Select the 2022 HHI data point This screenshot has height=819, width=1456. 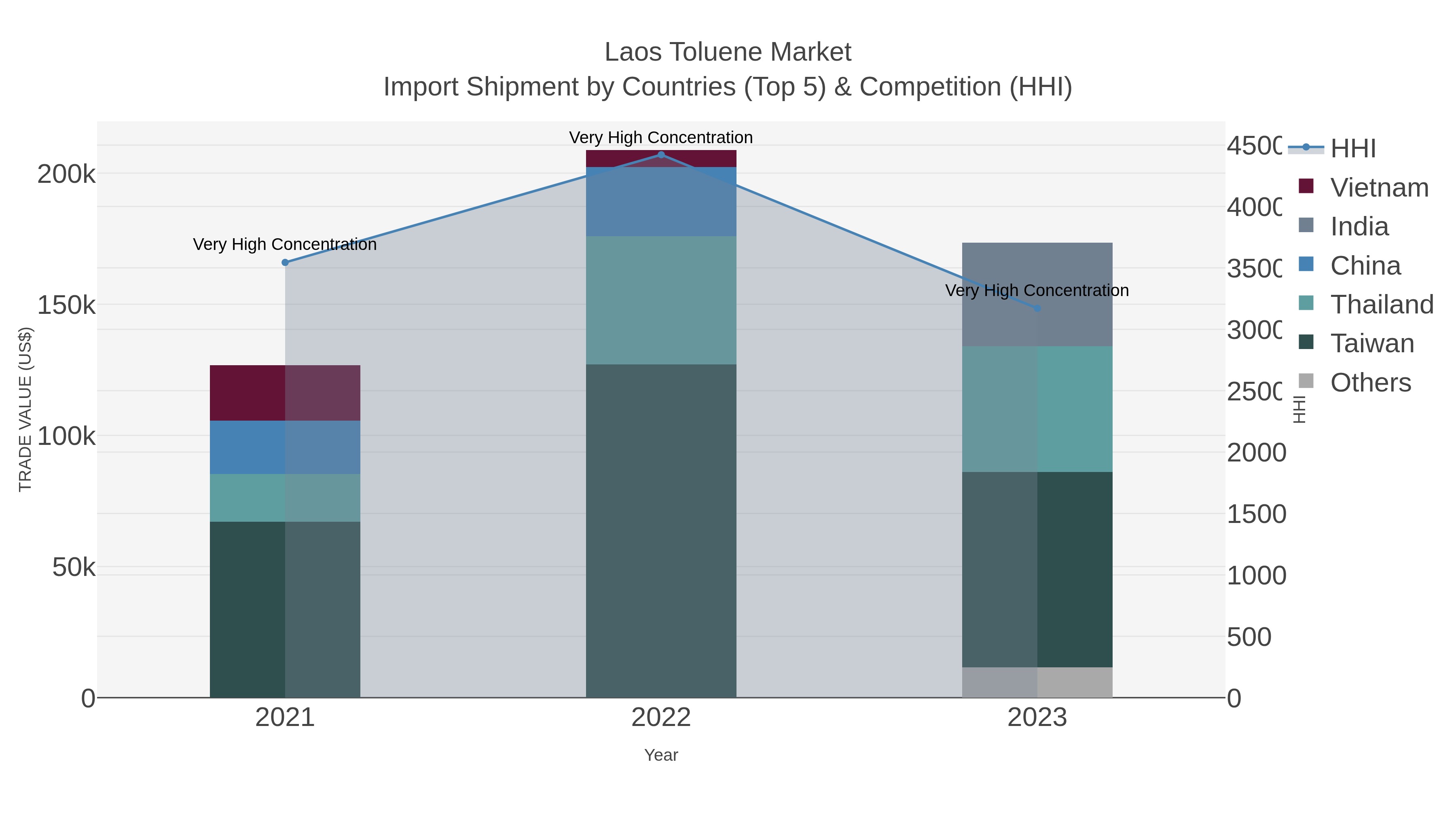[x=661, y=155]
